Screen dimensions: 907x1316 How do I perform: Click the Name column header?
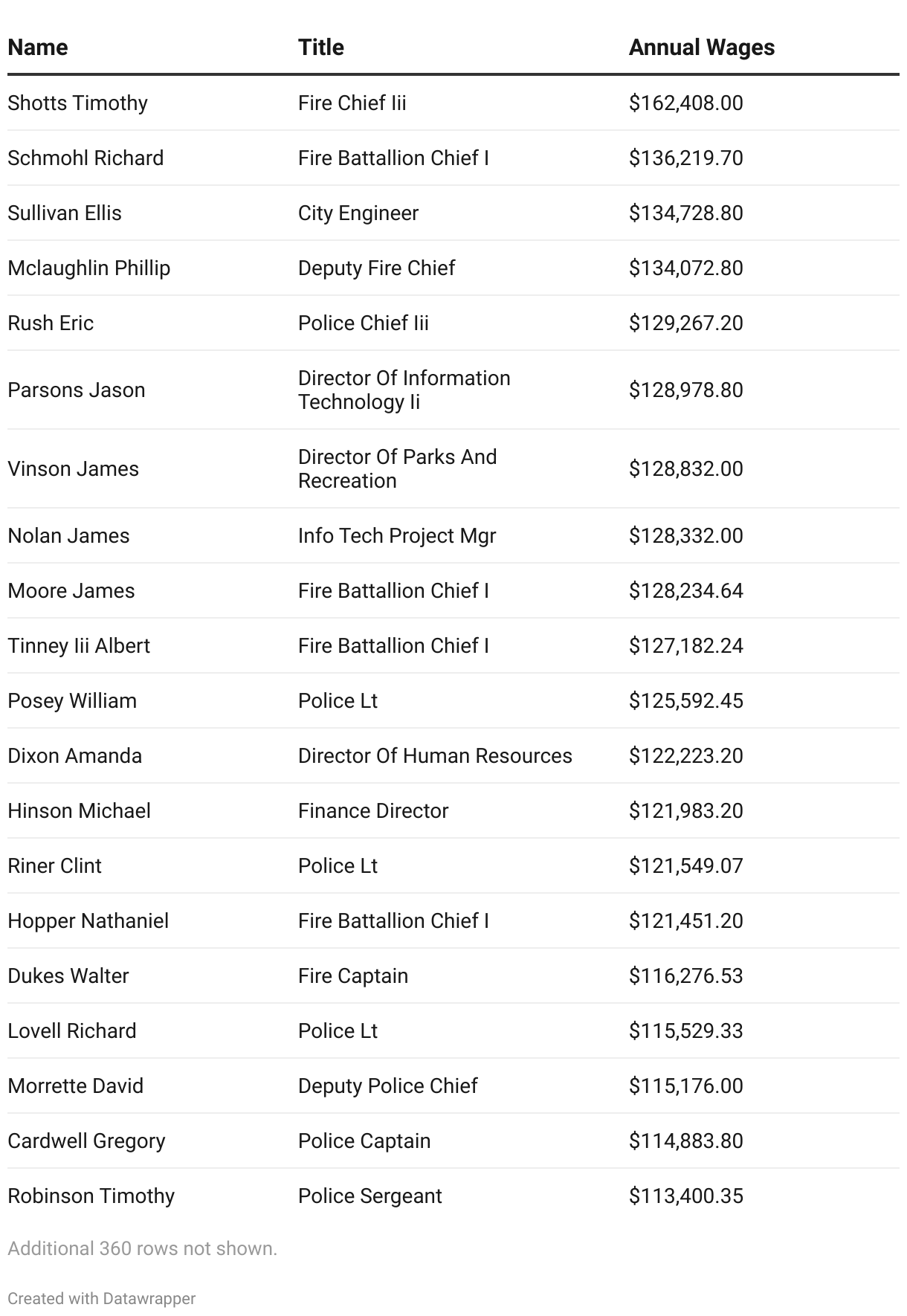pos(38,48)
